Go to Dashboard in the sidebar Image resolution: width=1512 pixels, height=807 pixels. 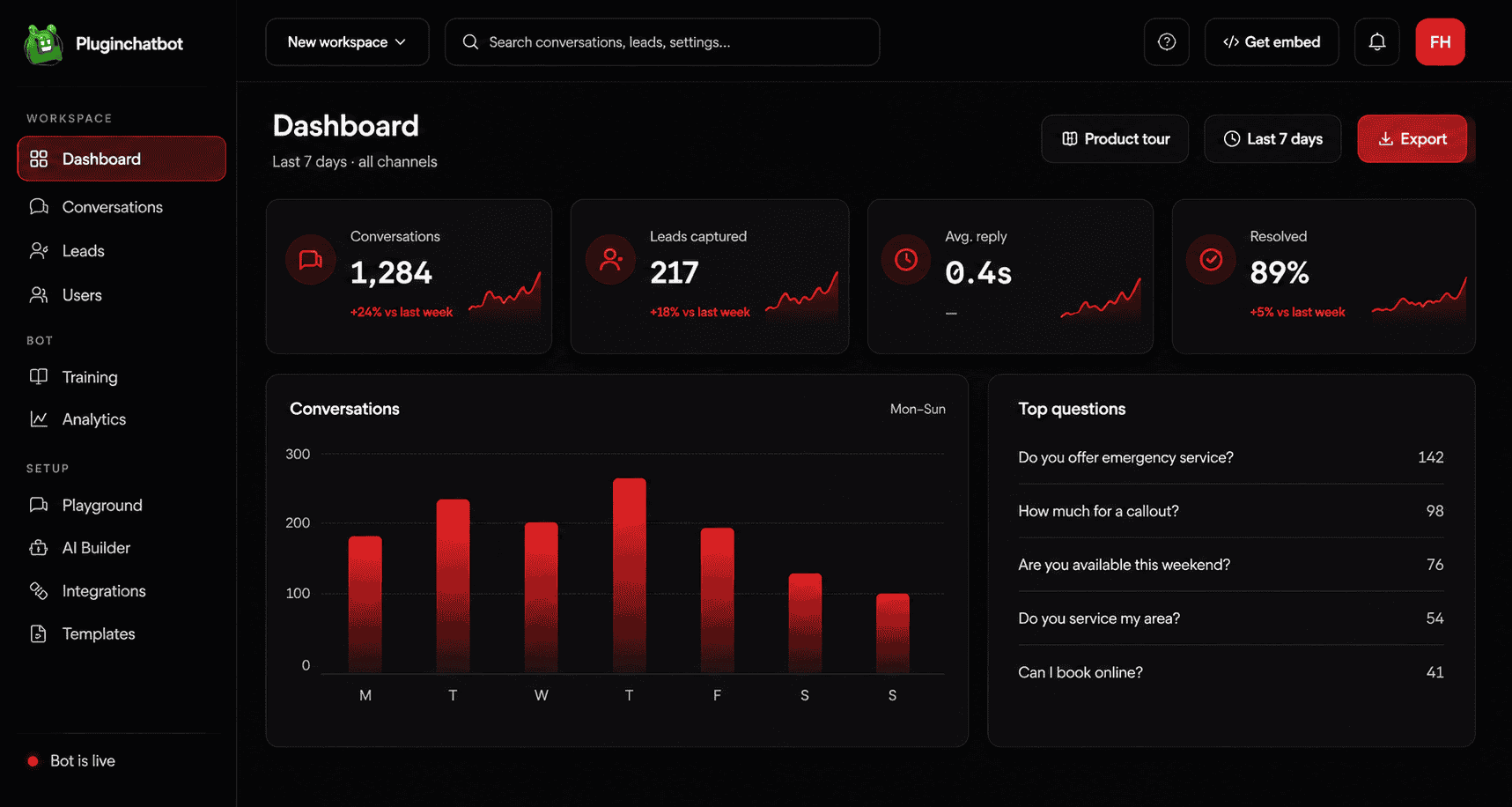(122, 159)
